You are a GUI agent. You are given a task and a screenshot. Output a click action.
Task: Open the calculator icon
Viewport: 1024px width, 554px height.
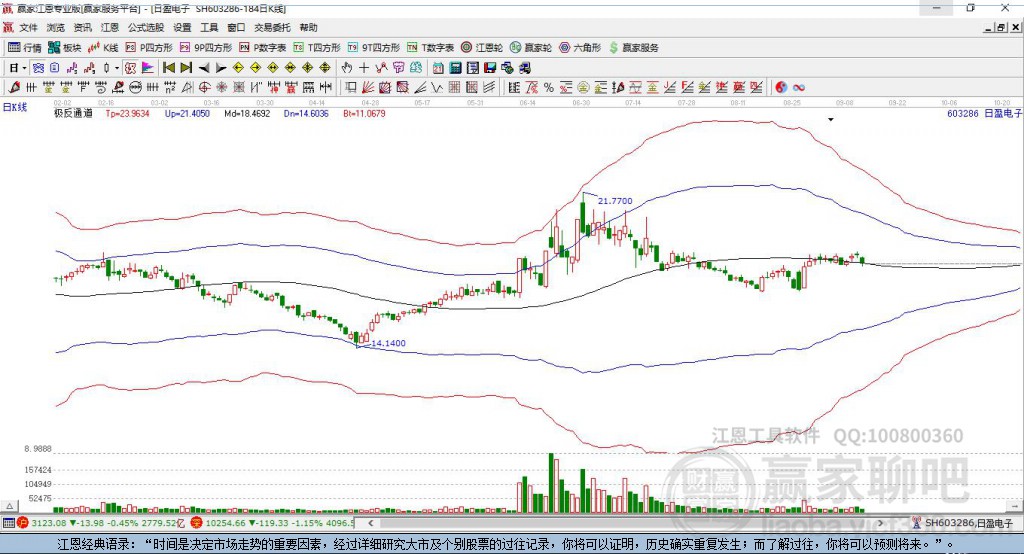point(455,68)
